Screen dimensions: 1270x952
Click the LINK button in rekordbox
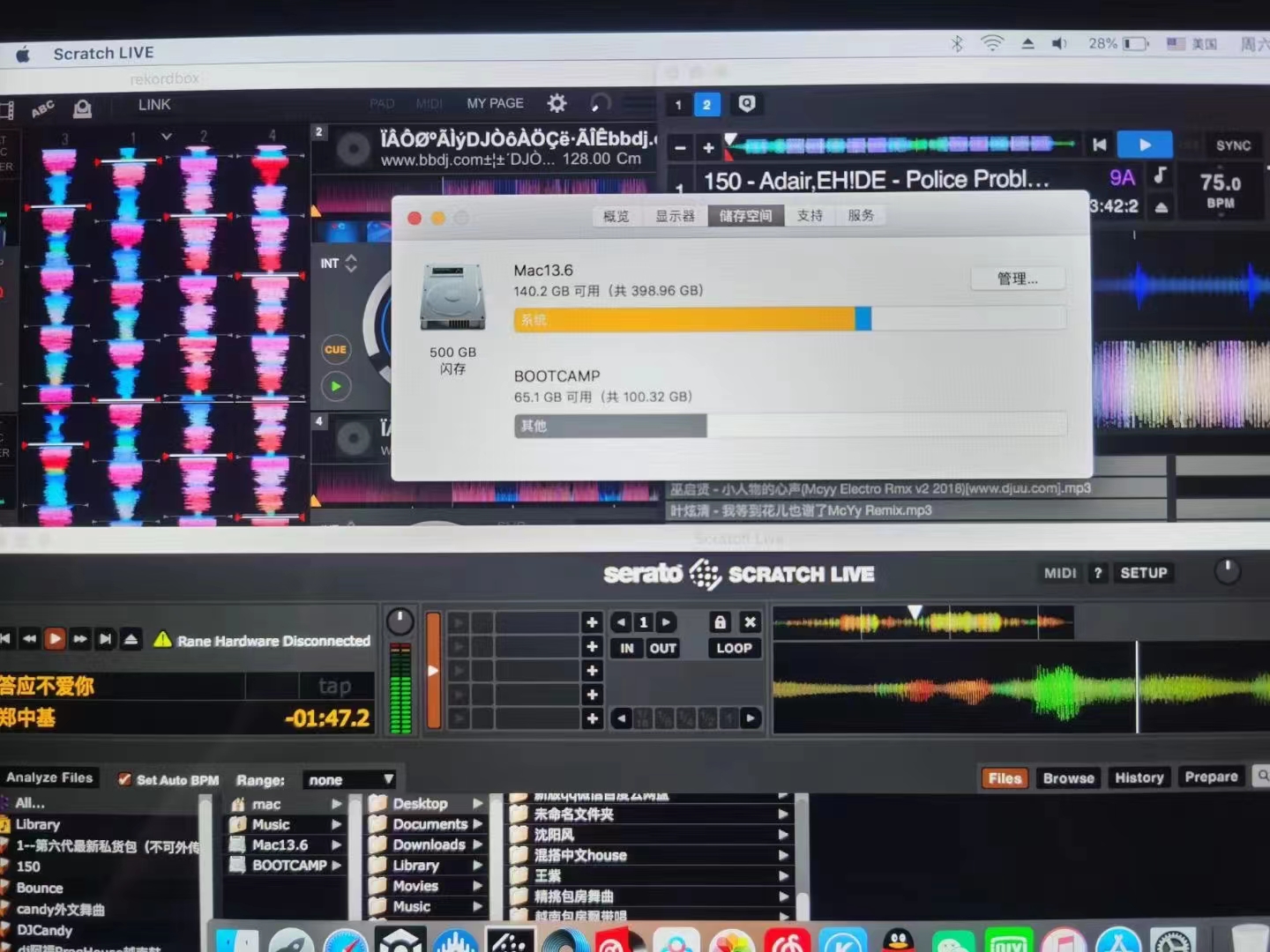pos(154,104)
